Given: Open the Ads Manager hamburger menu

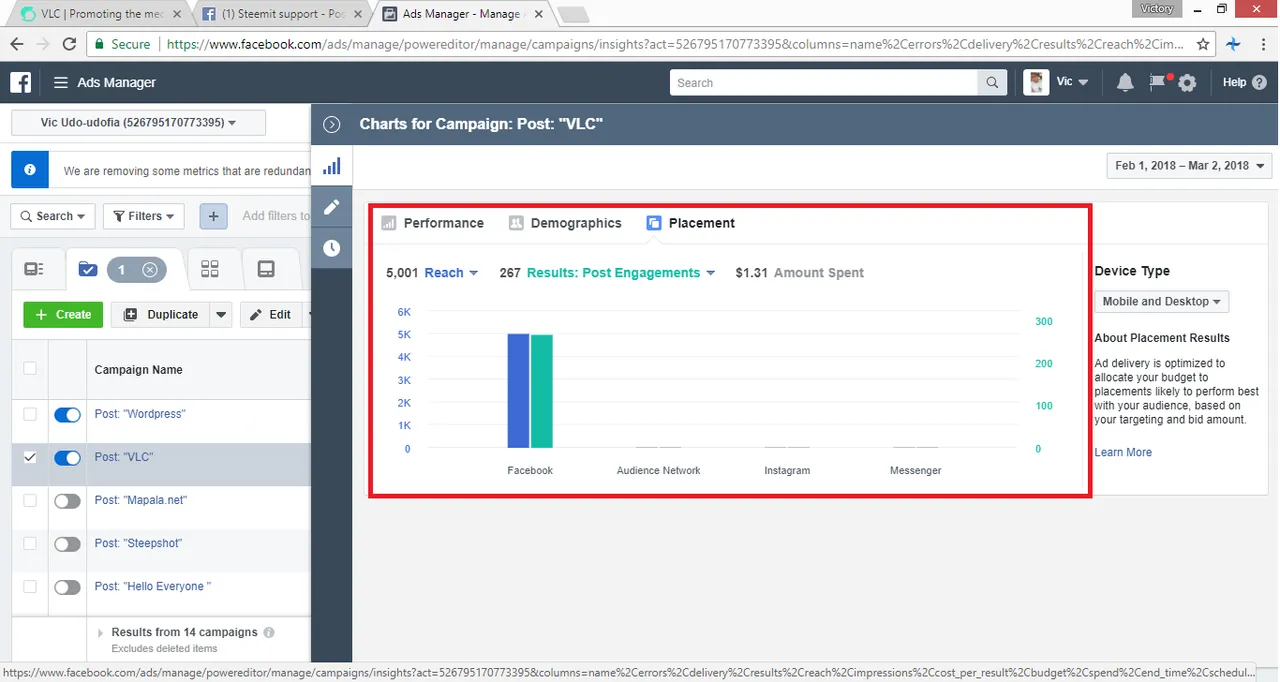Looking at the screenshot, I should (61, 83).
